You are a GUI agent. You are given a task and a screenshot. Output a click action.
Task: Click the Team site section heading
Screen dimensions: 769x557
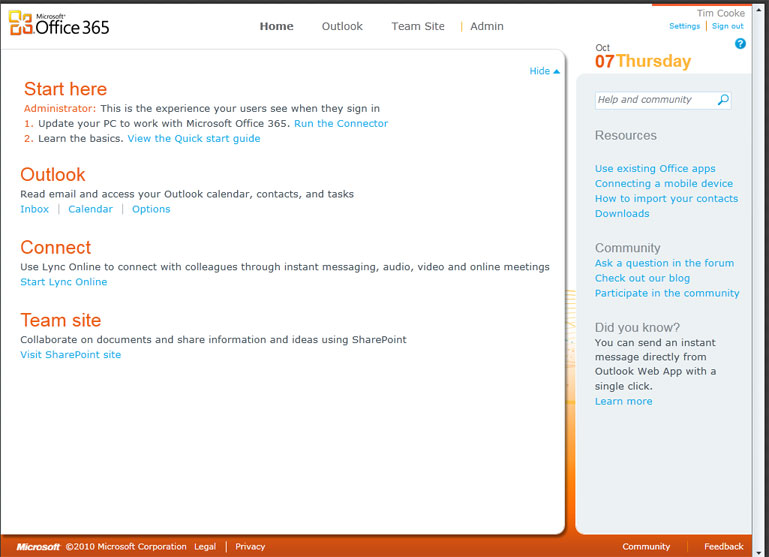61,320
